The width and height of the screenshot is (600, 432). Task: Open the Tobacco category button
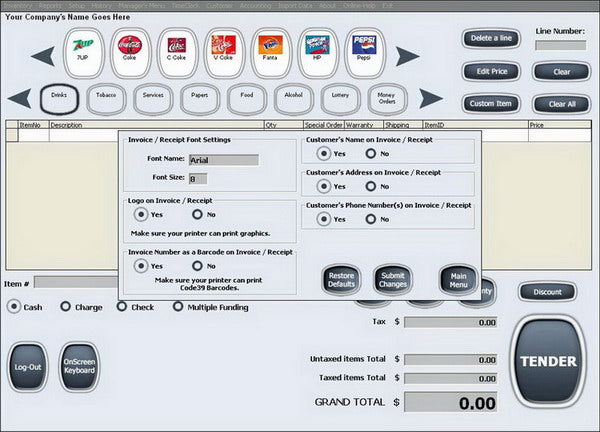tap(106, 99)
